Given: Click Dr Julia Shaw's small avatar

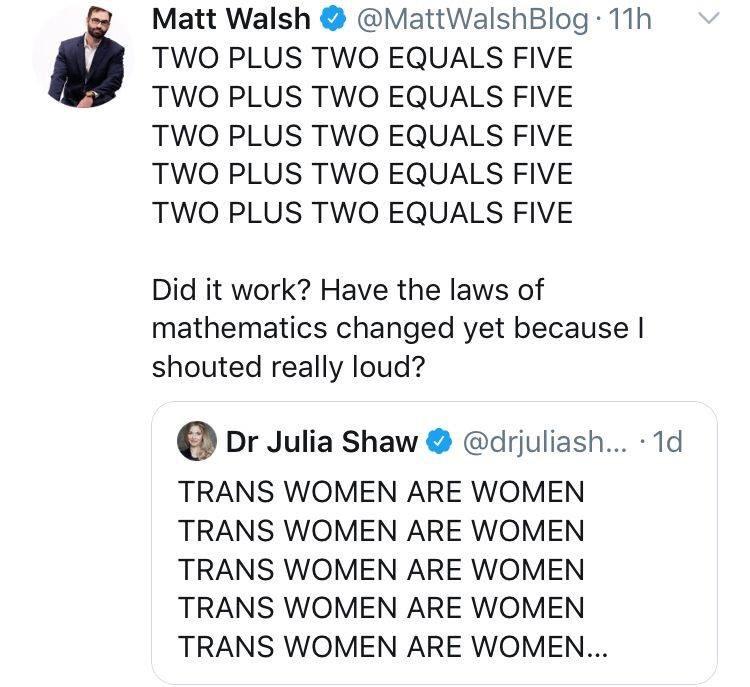Looking at the screenshot, I should [197, 441].
